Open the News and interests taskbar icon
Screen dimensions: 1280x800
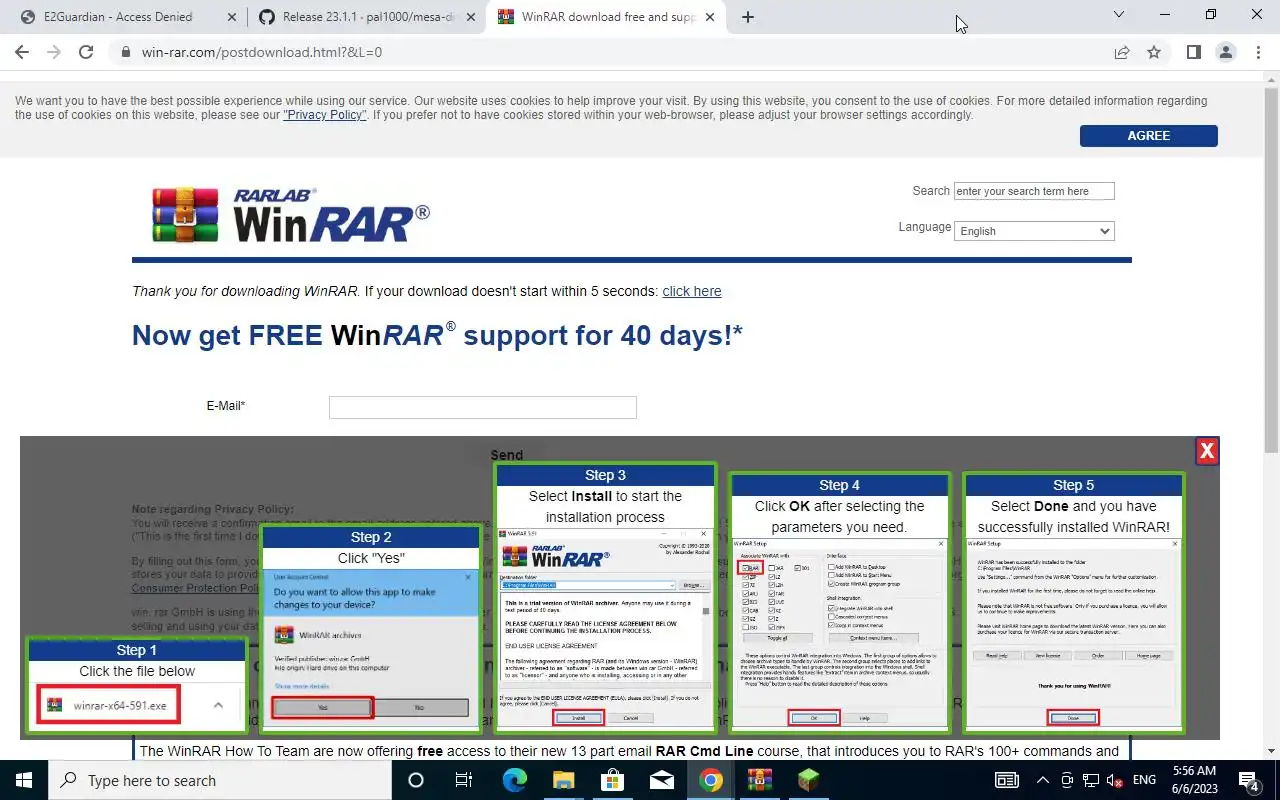coord(1007,780)
